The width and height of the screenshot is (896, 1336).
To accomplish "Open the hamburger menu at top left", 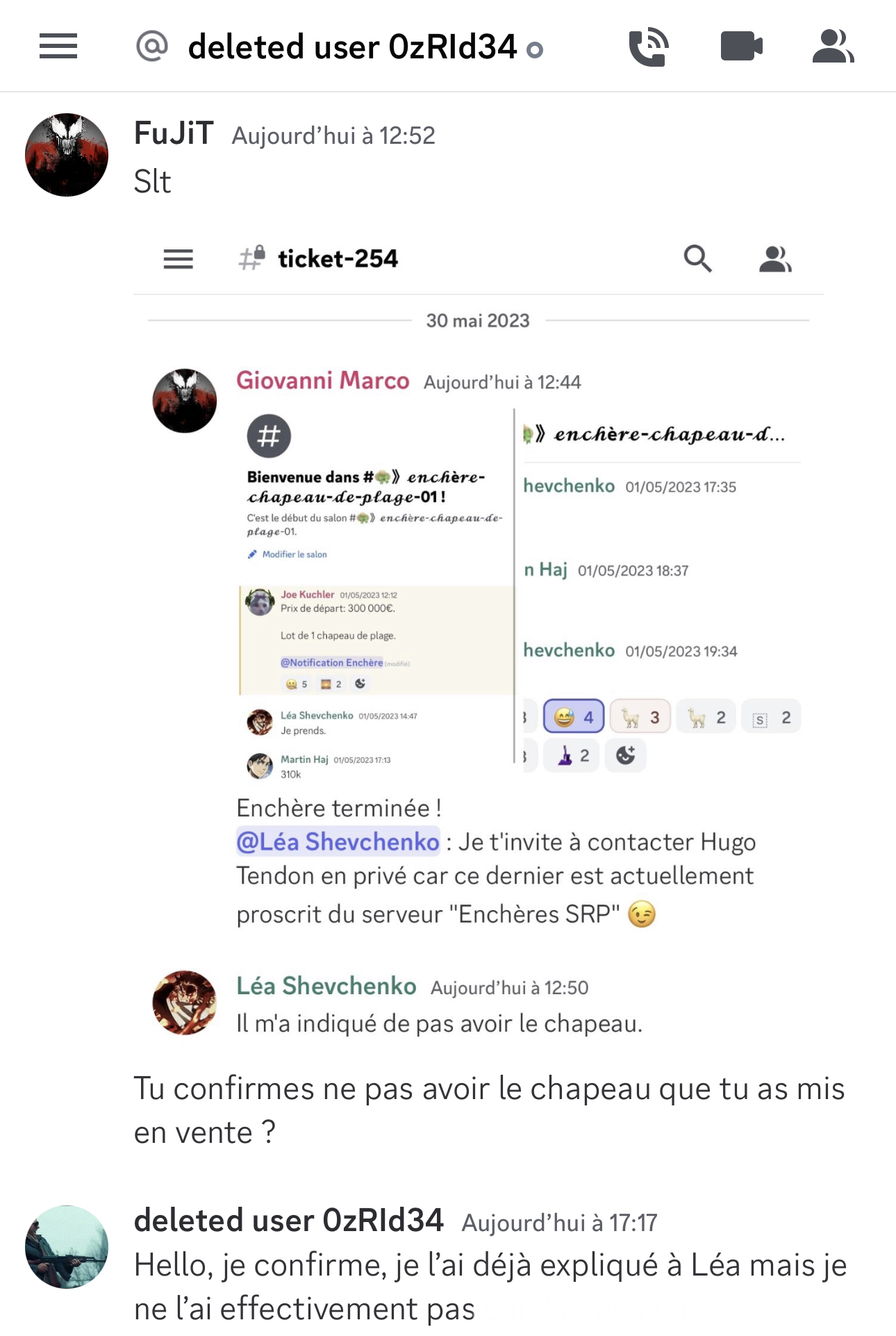I will [58, 47].
